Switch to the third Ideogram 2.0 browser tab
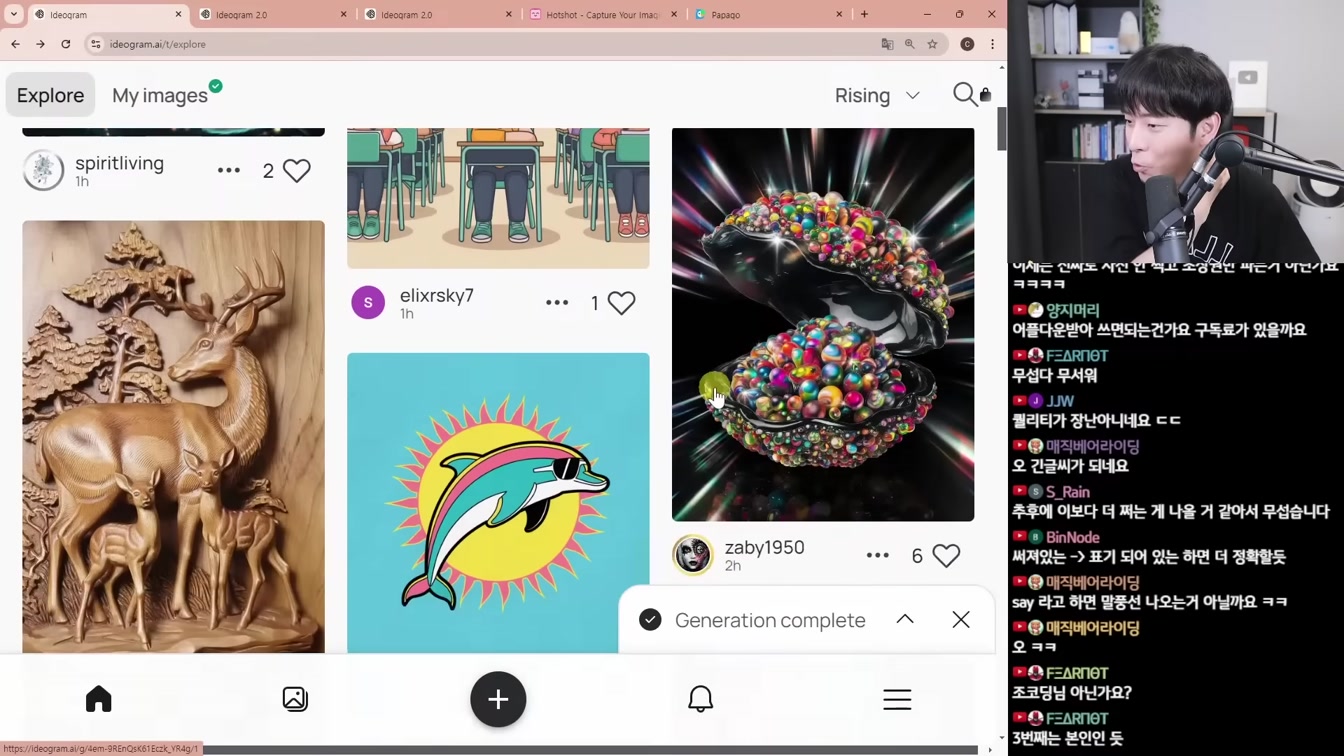 [436, 15]
